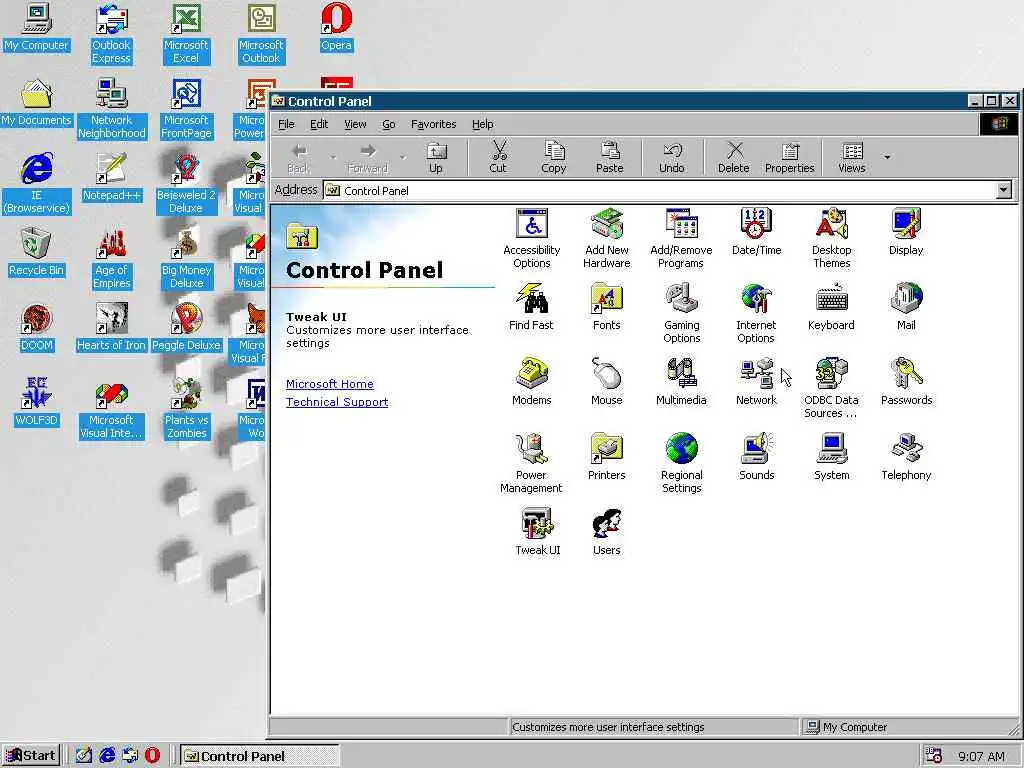Image resolution: width=1024 pixels, height=768 pixels.
Task: Select Notepad++ desktop shortcut
Action: [x=111, y=178]
